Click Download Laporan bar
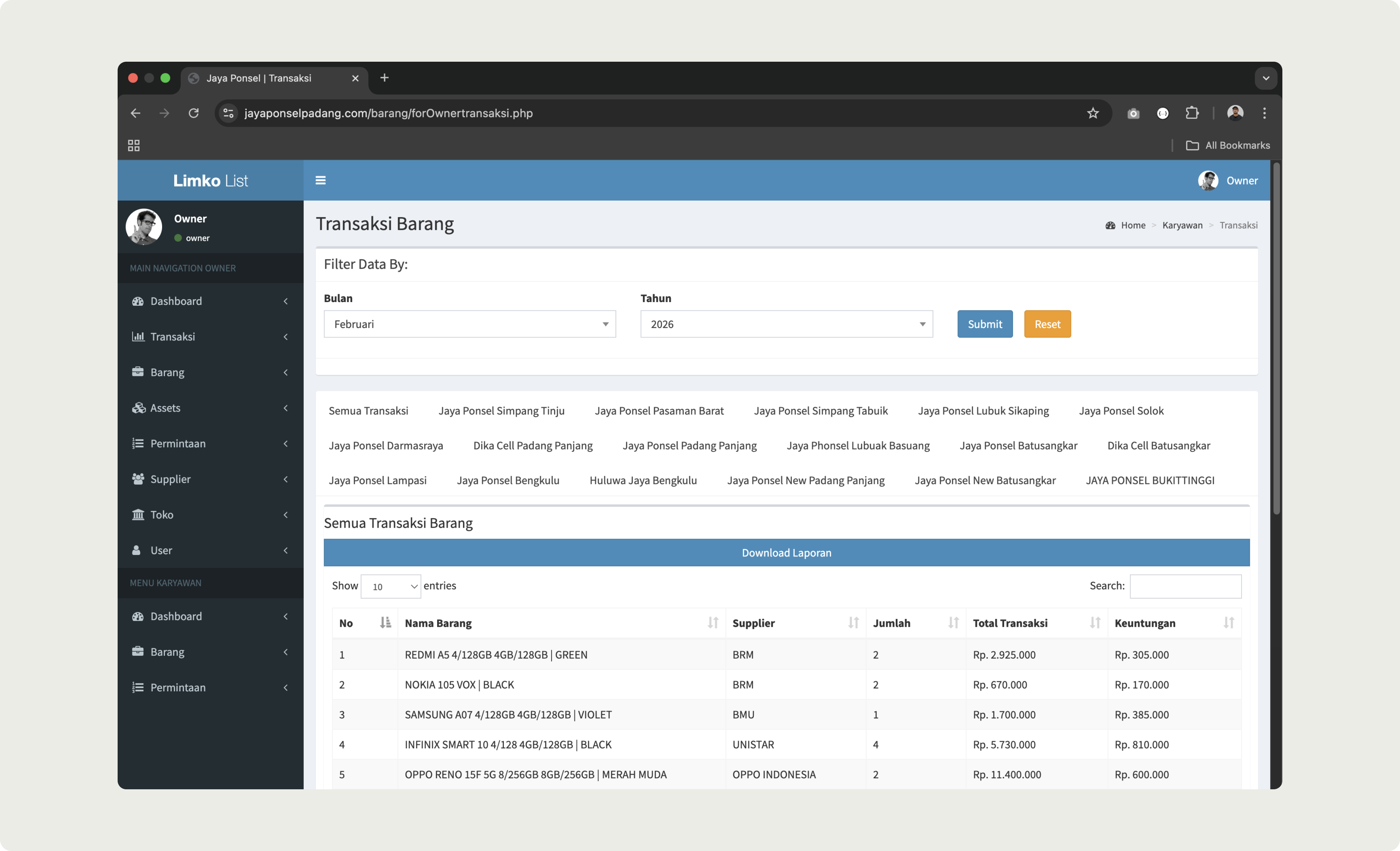The width and height of the screenshot is (1400, 851). pyautogui.click(x=786, y=553)
